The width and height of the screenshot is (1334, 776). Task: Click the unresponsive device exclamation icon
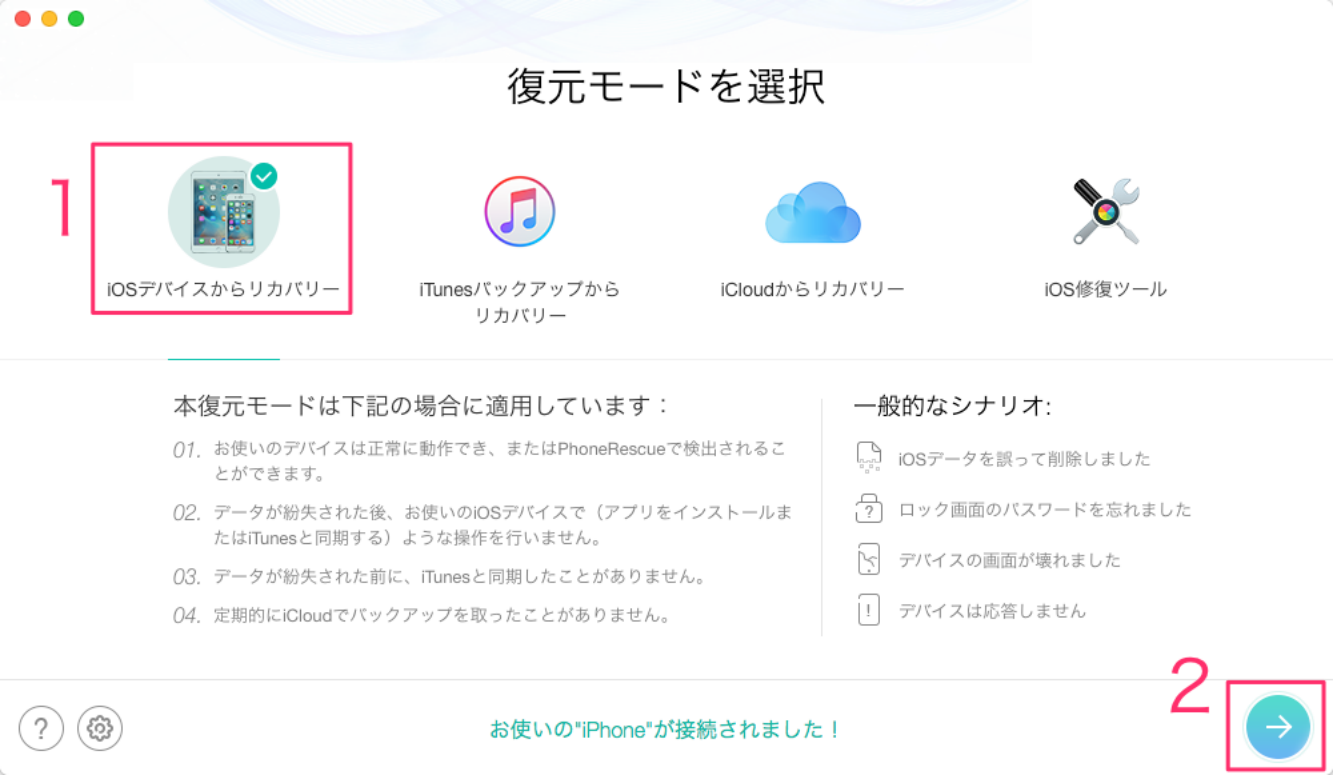869,610
